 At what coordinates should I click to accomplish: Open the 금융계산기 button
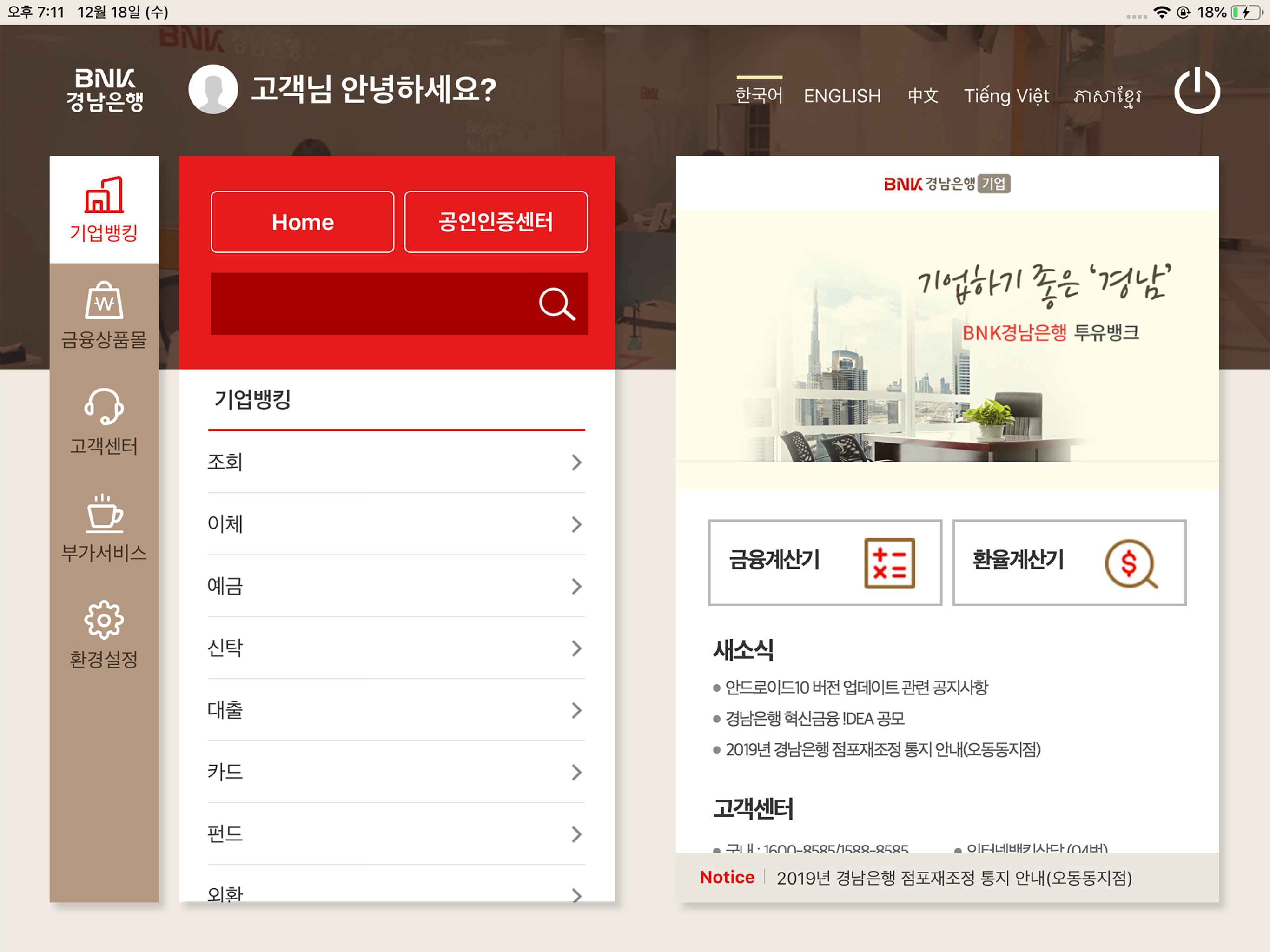[825, 563]
